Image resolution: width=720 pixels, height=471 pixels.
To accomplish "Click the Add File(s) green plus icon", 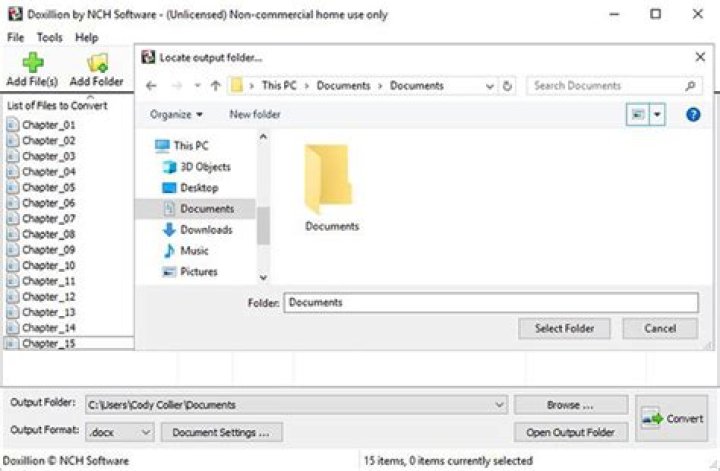I will click(x=32, y=63).
